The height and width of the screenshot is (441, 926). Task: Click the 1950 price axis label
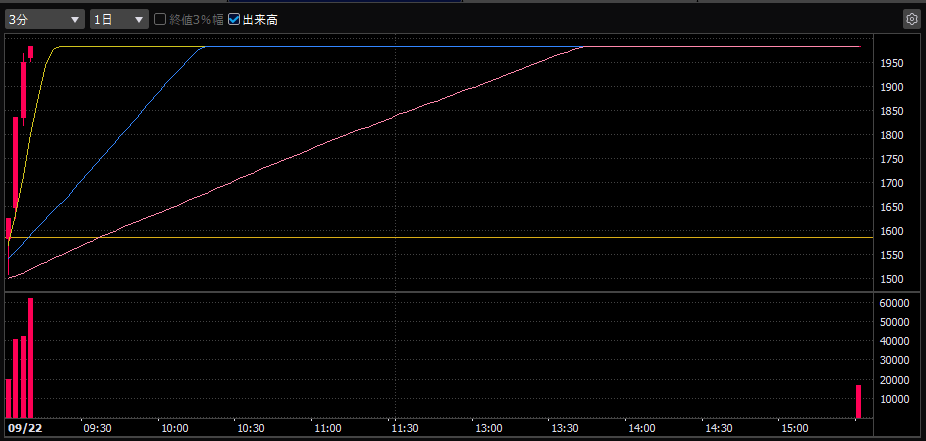(892, 63)
